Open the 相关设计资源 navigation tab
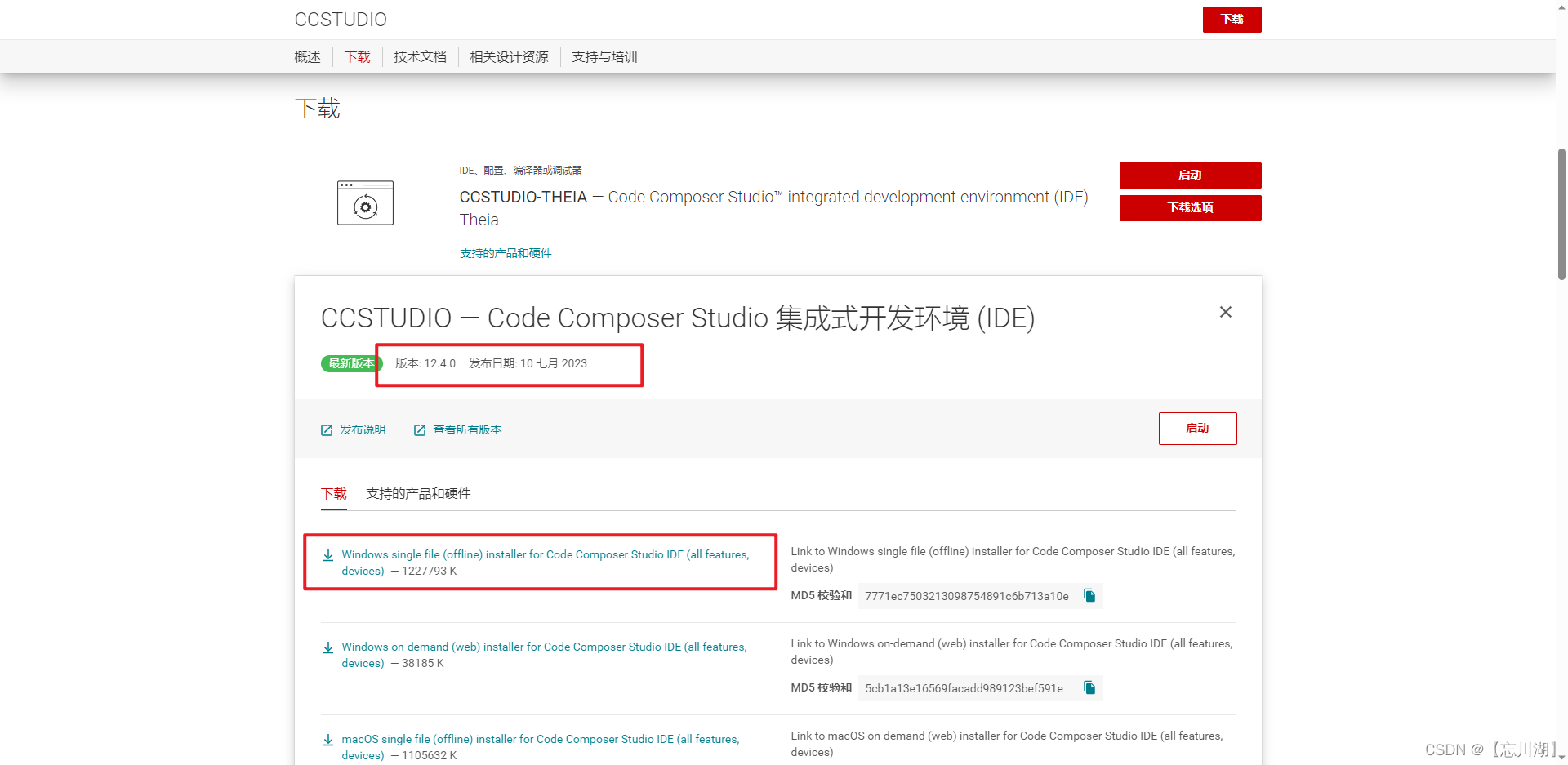The image size is (1568, 765). pyautogui.click(x=509, y=56)
